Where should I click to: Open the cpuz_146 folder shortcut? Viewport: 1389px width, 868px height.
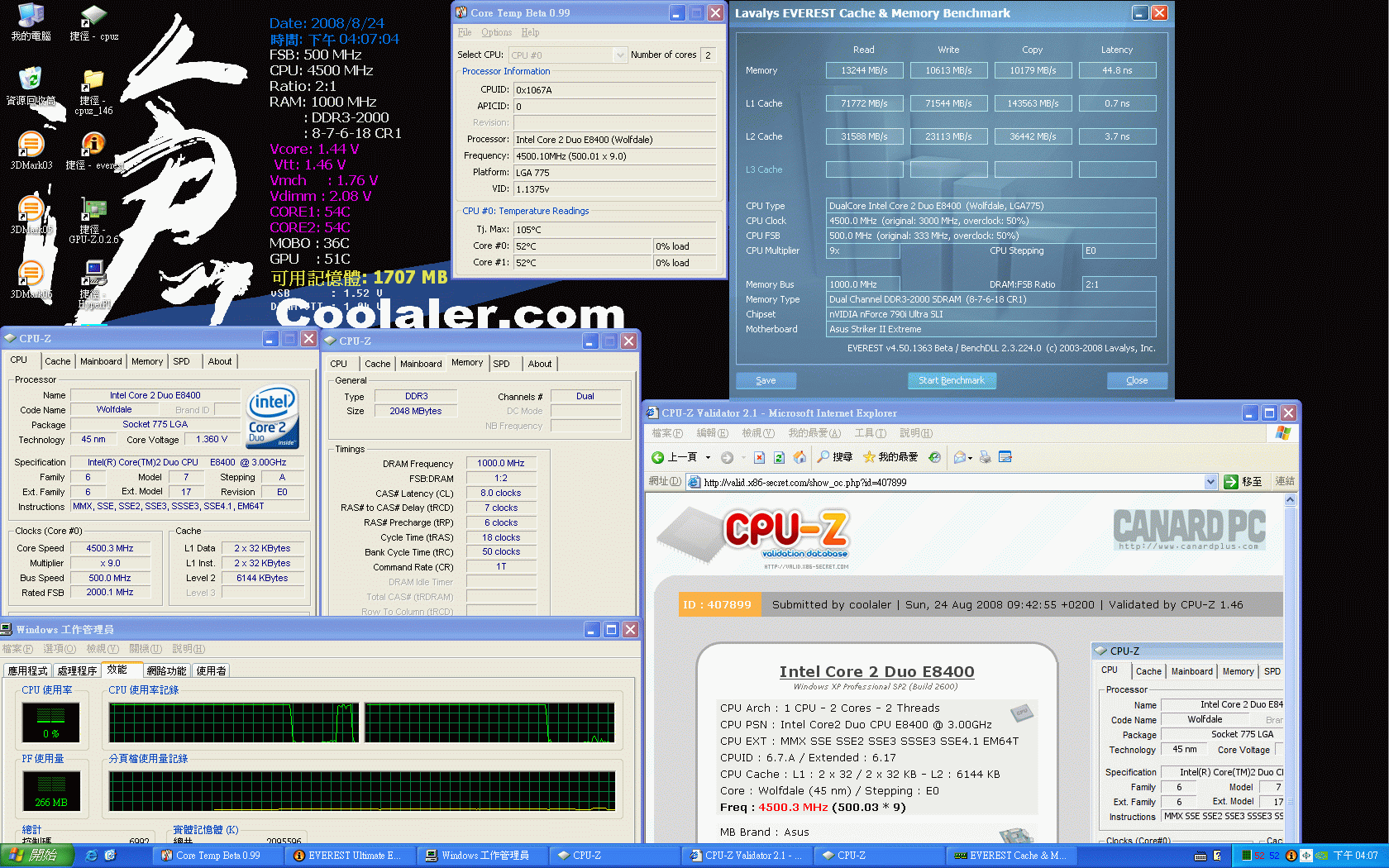click(93, 91)
